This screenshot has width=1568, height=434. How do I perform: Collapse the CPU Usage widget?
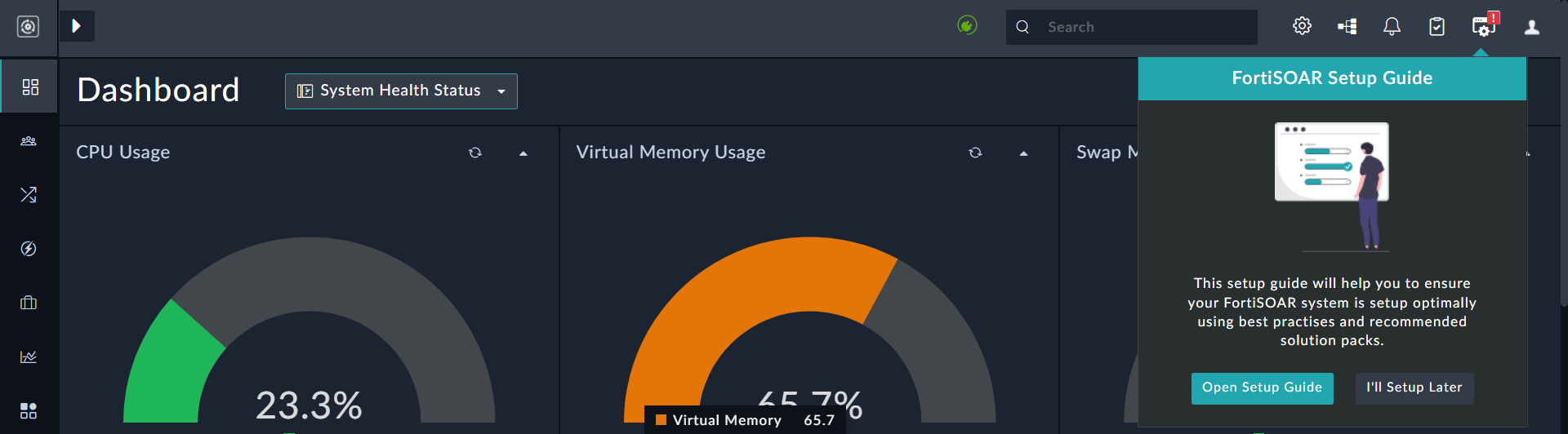point(523,153)
